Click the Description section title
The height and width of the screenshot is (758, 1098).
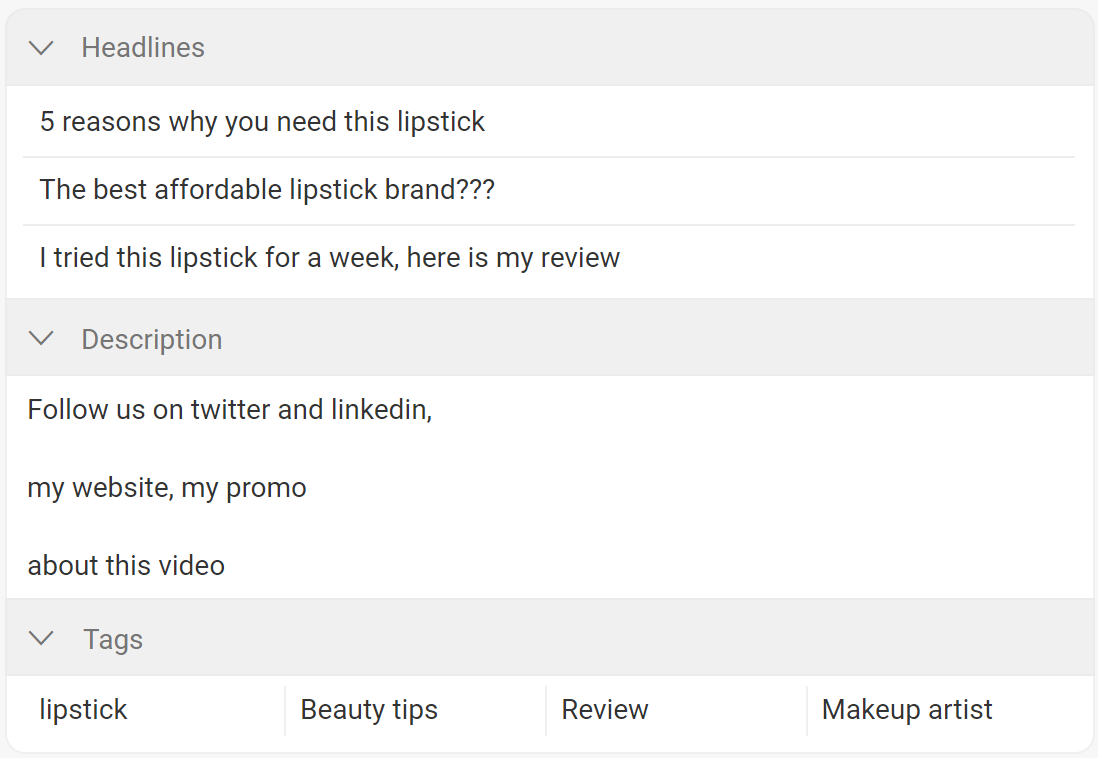pyautogui.click(x=152, y=340)
